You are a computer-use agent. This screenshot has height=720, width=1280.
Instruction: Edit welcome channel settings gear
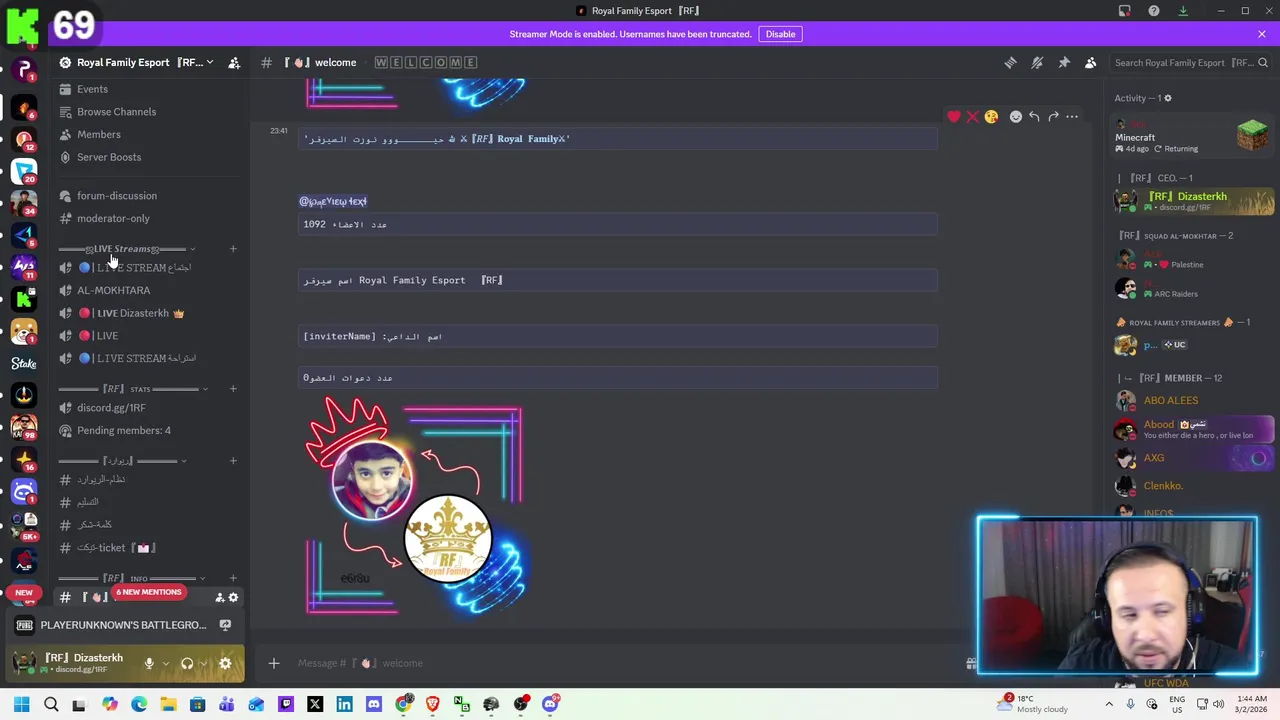[x=233, y=597]
